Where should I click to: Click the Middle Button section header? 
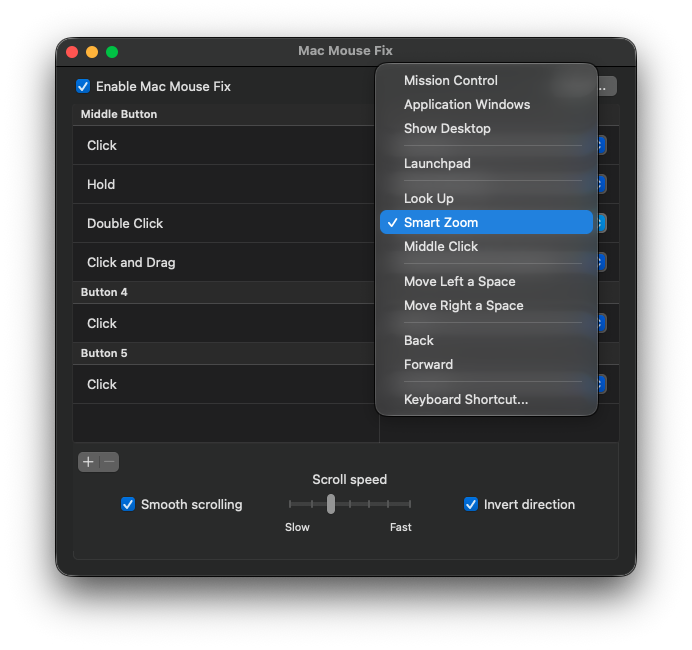point(119,114)
